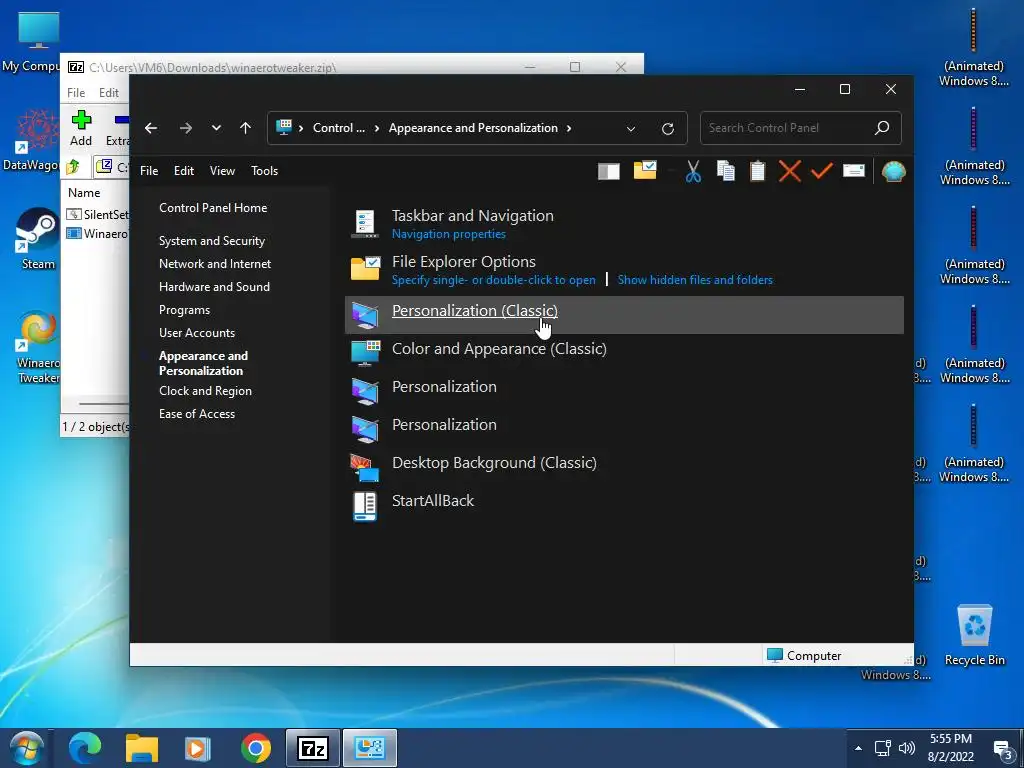
Task: Click the orange checkmark Properties icon
Action: [822, 171]
